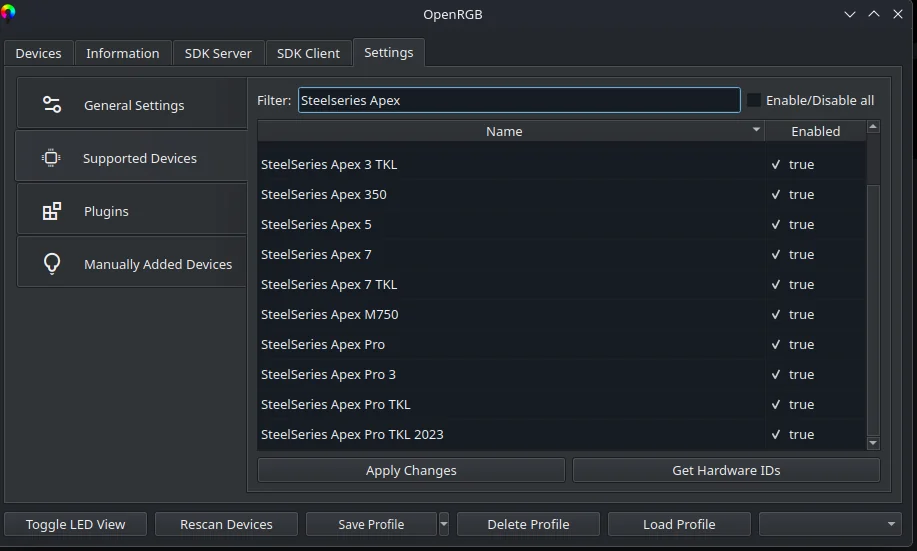Switch to the Devices tab
This screenshot has height=551, width=917.
coord(38,53)
